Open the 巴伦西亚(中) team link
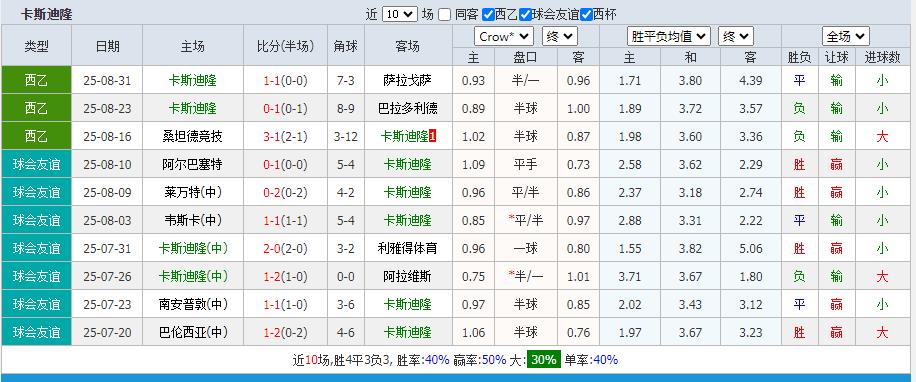Viewport: 916px width, 382px height. click(x=192, y=332)
